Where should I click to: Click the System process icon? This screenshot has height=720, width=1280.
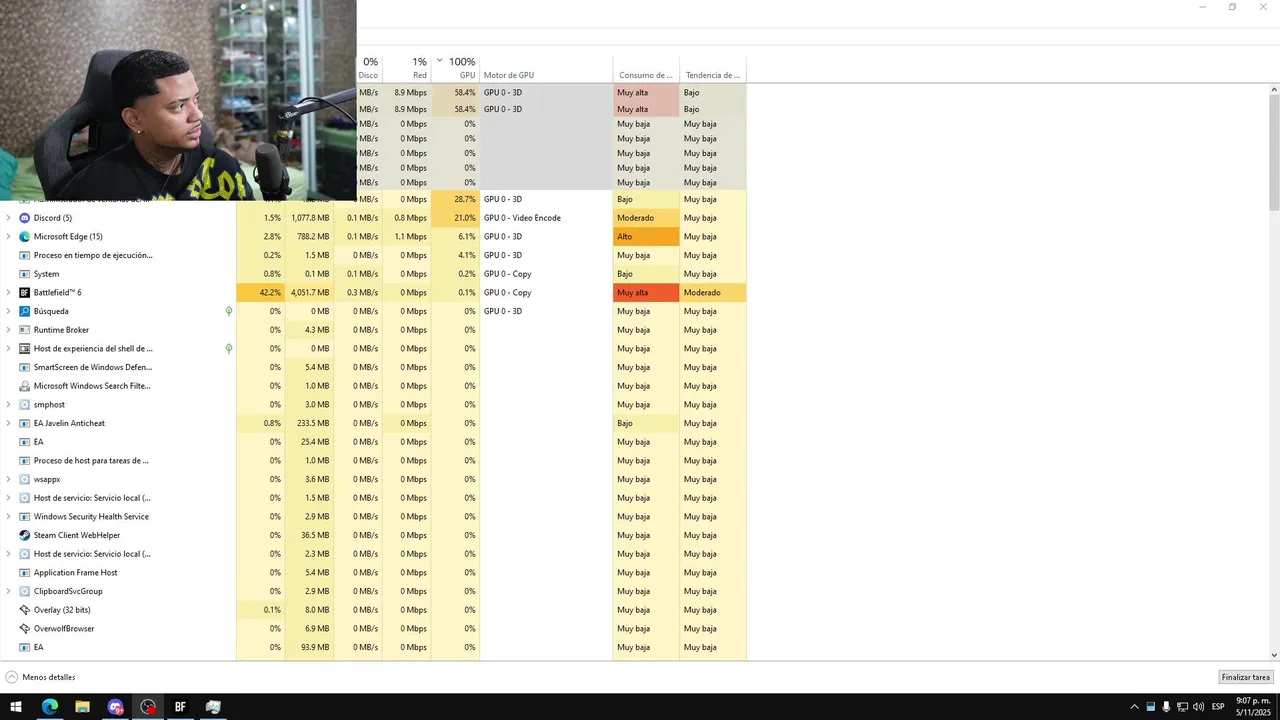pos(25,274)
